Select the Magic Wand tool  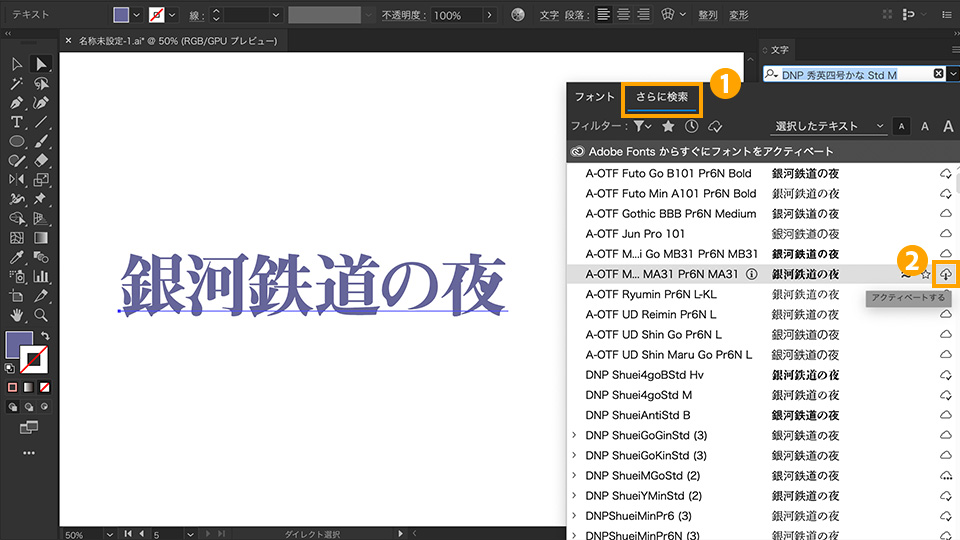tap(17, 83)
